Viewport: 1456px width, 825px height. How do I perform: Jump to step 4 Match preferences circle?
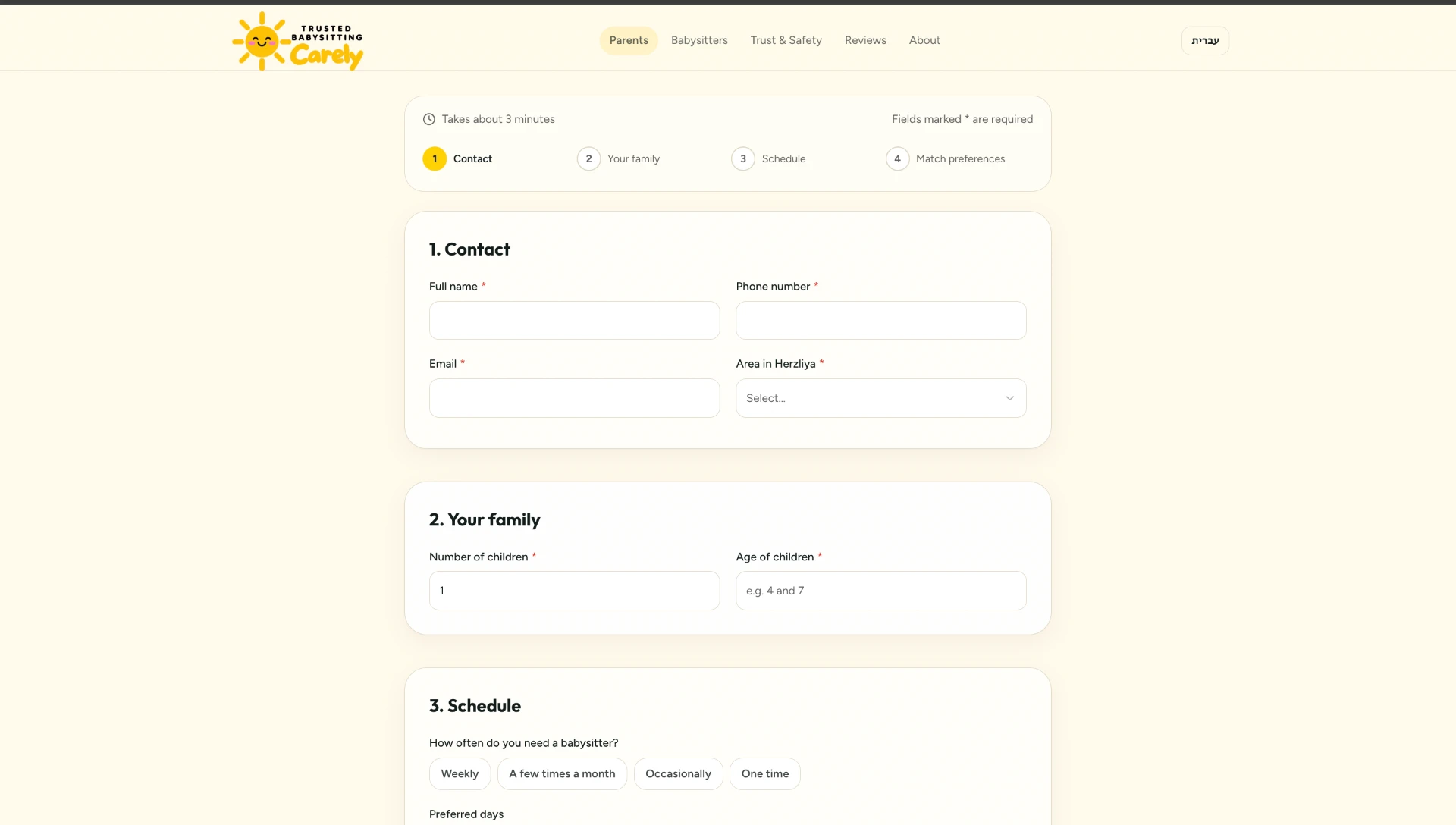click(897, 158)
